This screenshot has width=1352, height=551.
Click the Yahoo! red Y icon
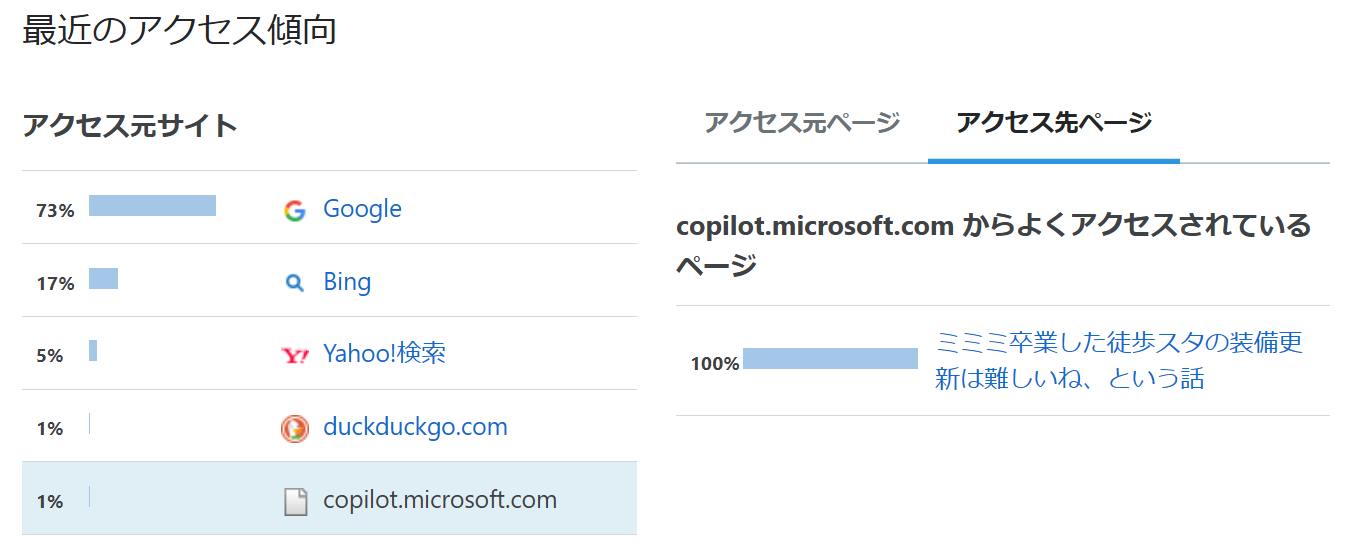click(295, 355)
